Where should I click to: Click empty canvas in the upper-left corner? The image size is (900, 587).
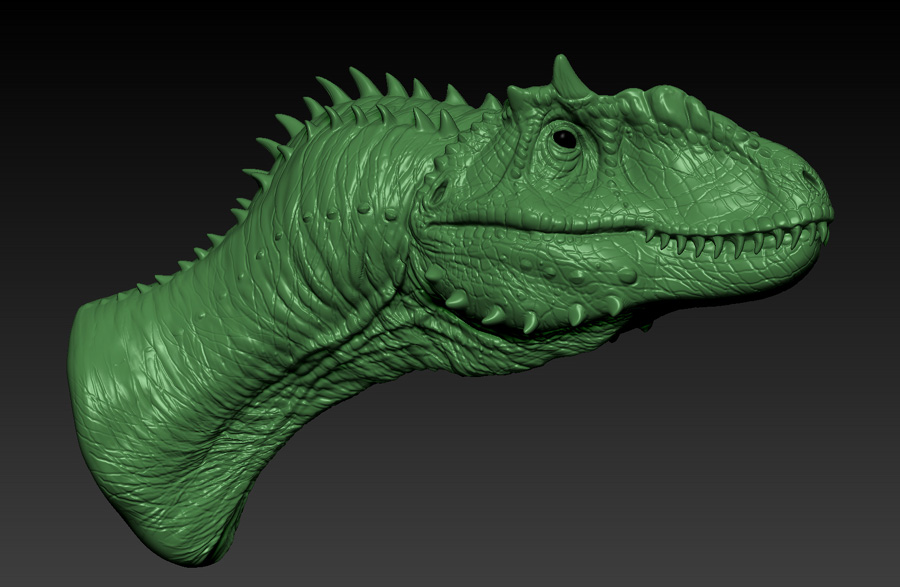pos(60,50)
